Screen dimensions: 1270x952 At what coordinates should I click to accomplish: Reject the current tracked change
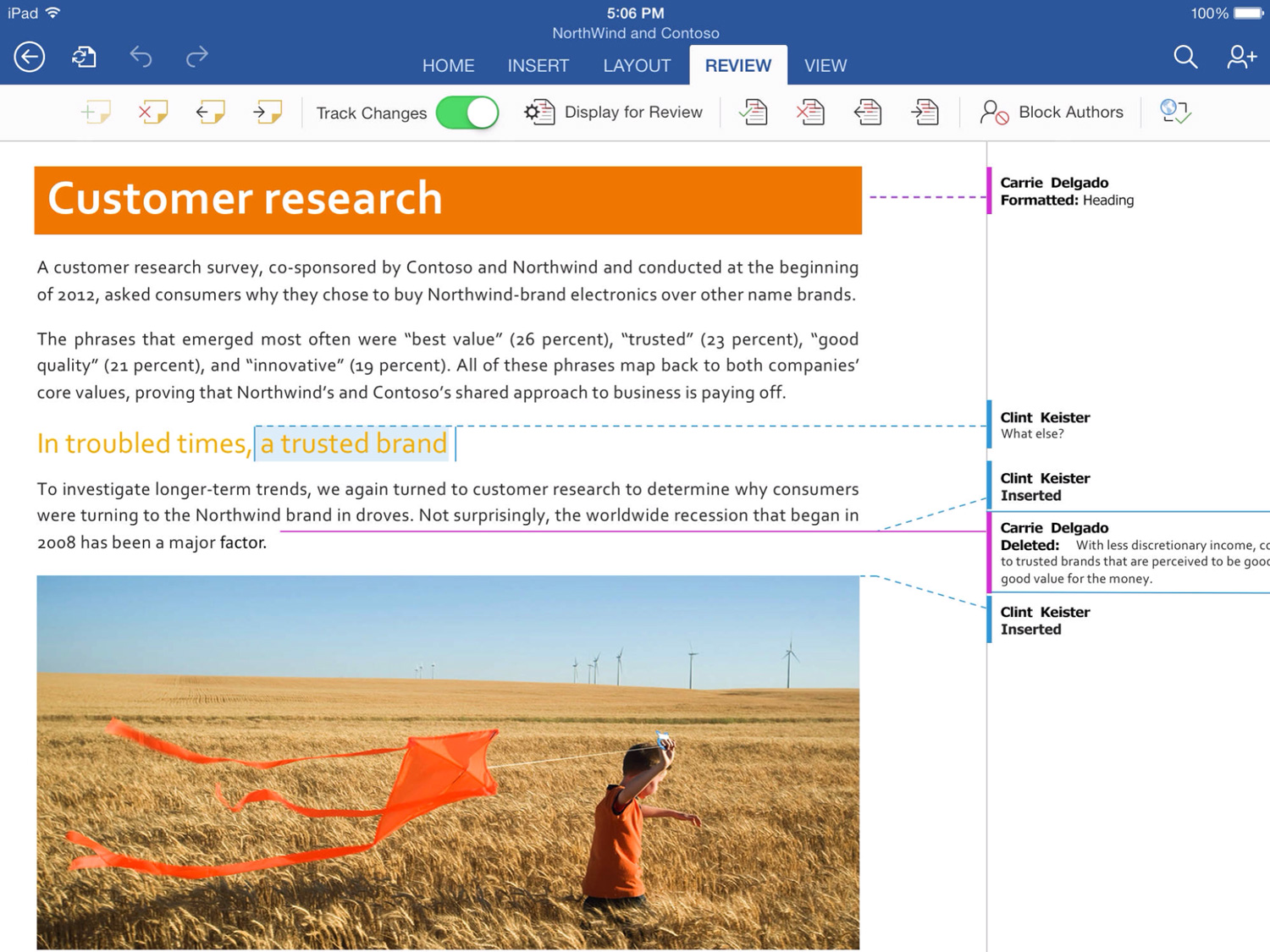(810, 112)
